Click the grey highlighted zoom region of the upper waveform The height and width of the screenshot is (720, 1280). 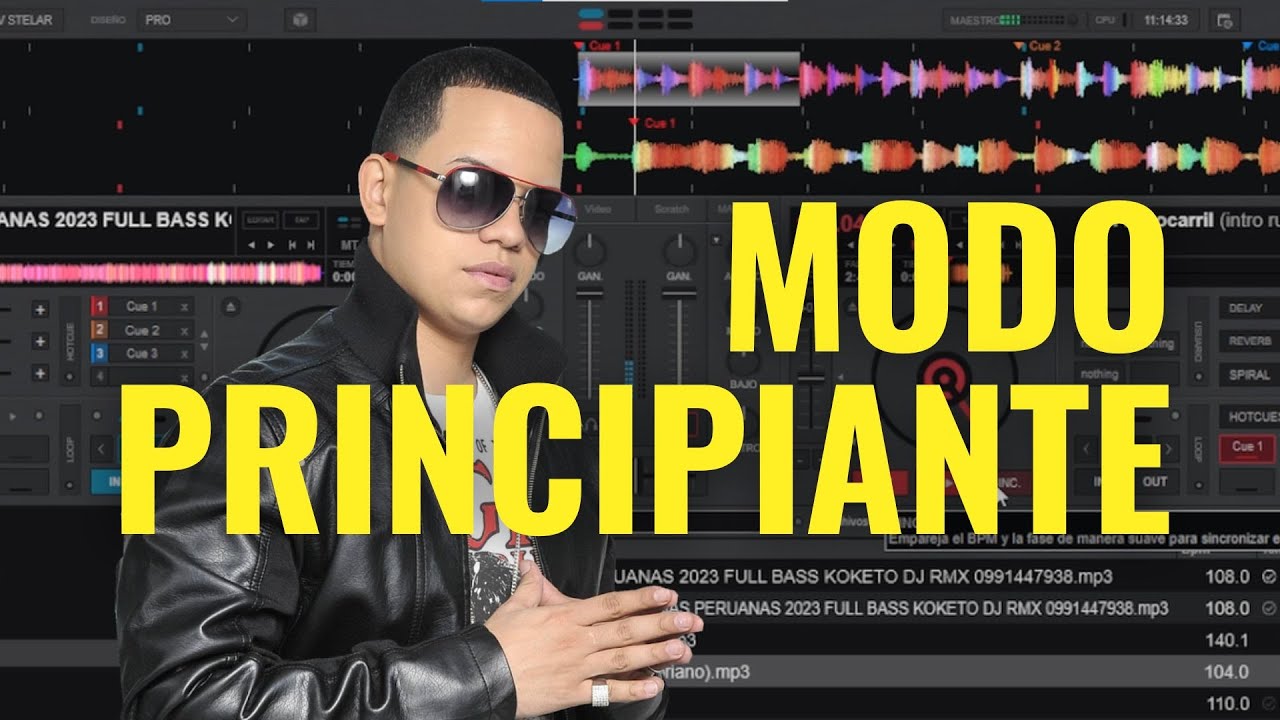689,79
